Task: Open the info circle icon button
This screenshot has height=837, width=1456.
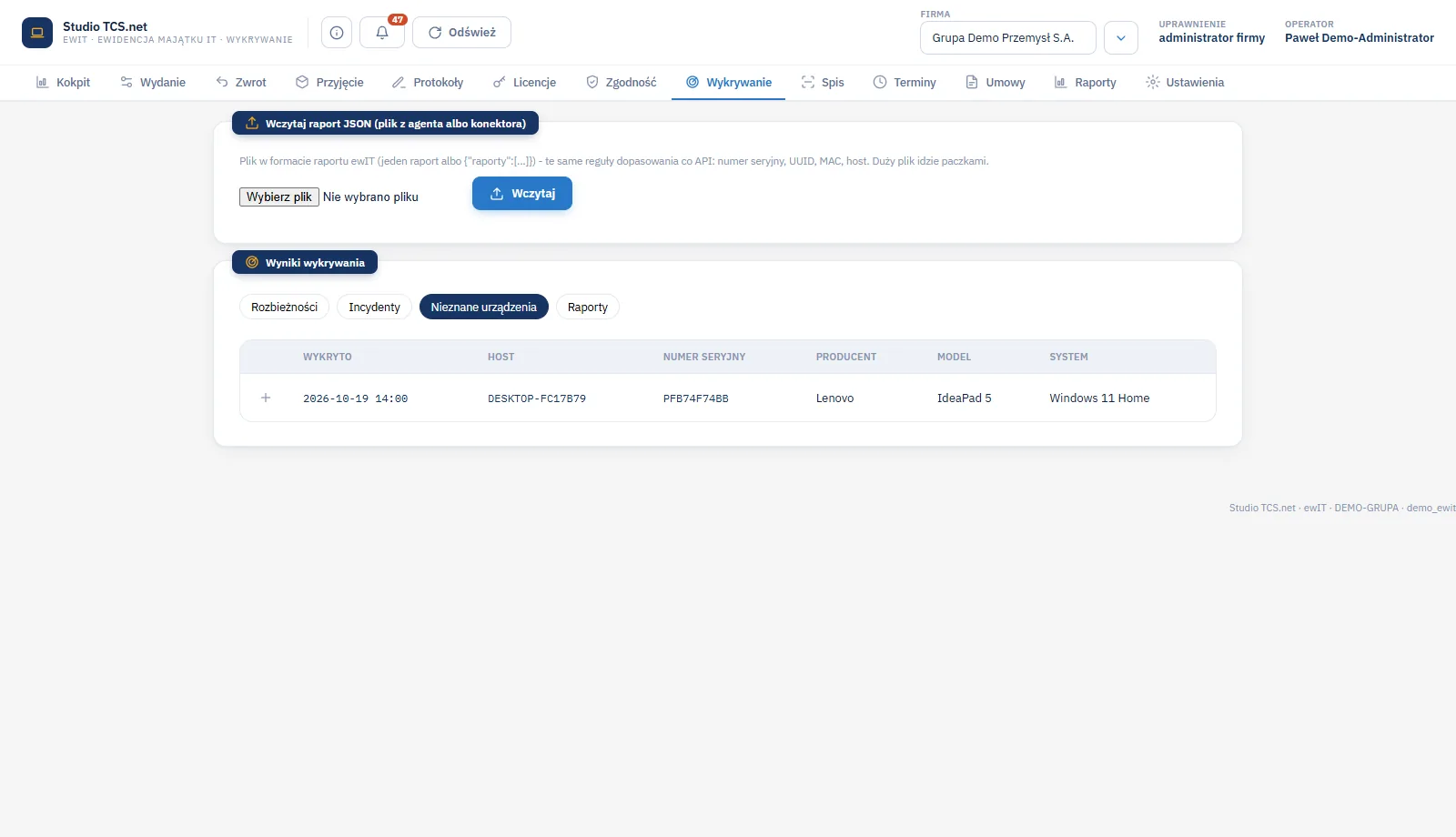Action: 337,33
